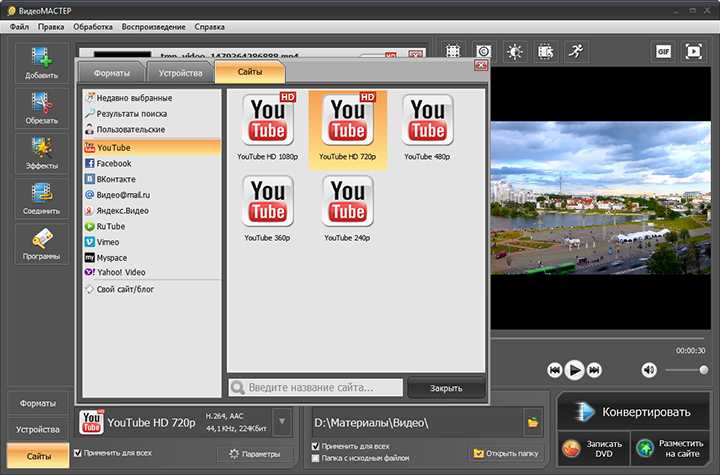Click the Добавить add video icon
This screenshot has width=720, height=475.
41,63
